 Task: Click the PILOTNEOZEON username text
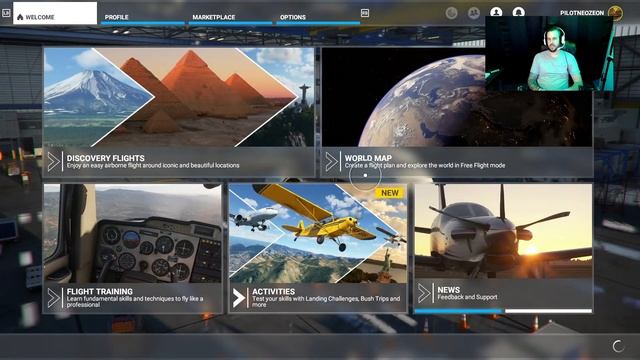(x=582, y=13)
